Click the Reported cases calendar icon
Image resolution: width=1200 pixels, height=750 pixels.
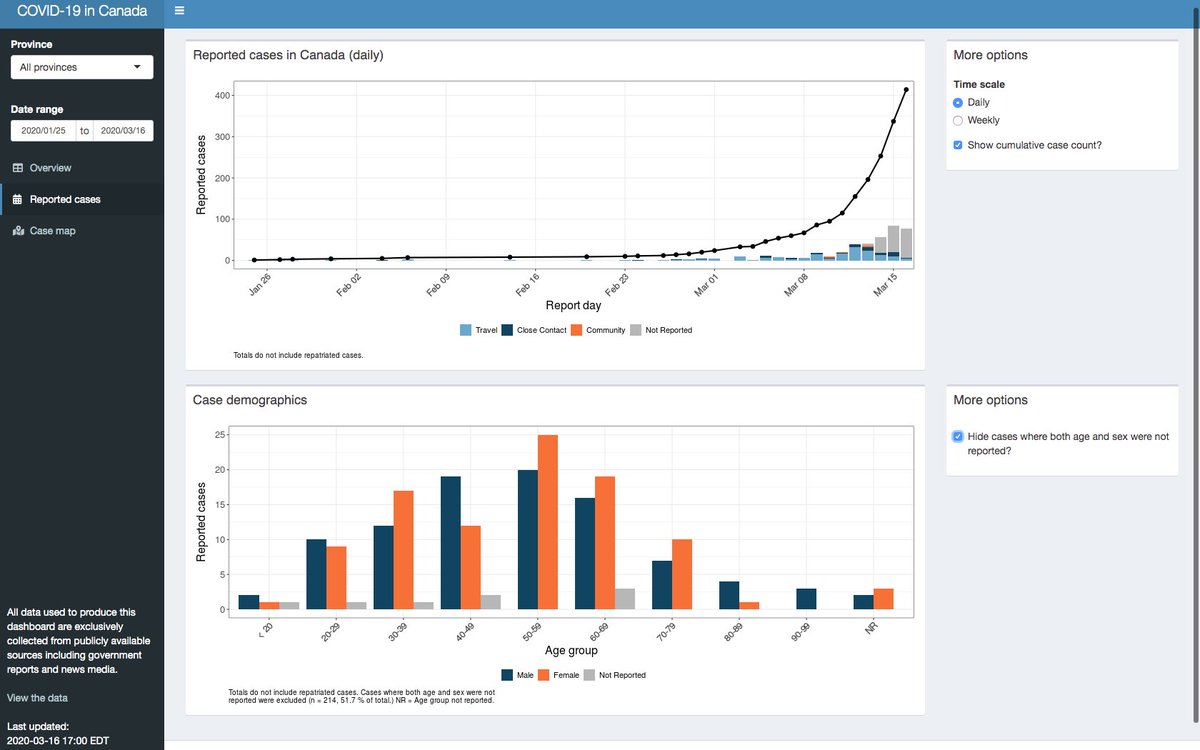point(17,199)
